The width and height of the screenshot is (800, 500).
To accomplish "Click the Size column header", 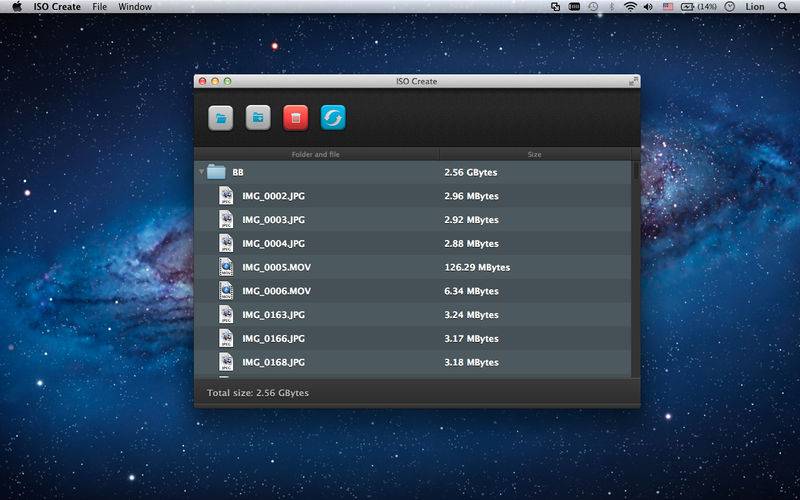I will click(x=535, y=154).
